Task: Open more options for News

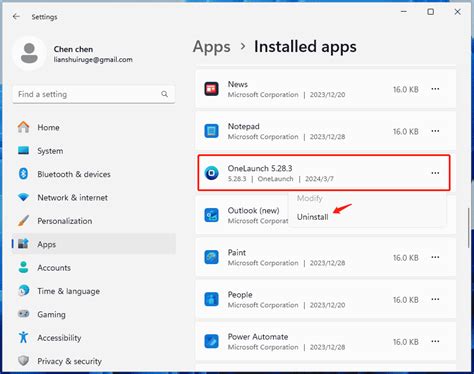Action: (x=435, y=89)
